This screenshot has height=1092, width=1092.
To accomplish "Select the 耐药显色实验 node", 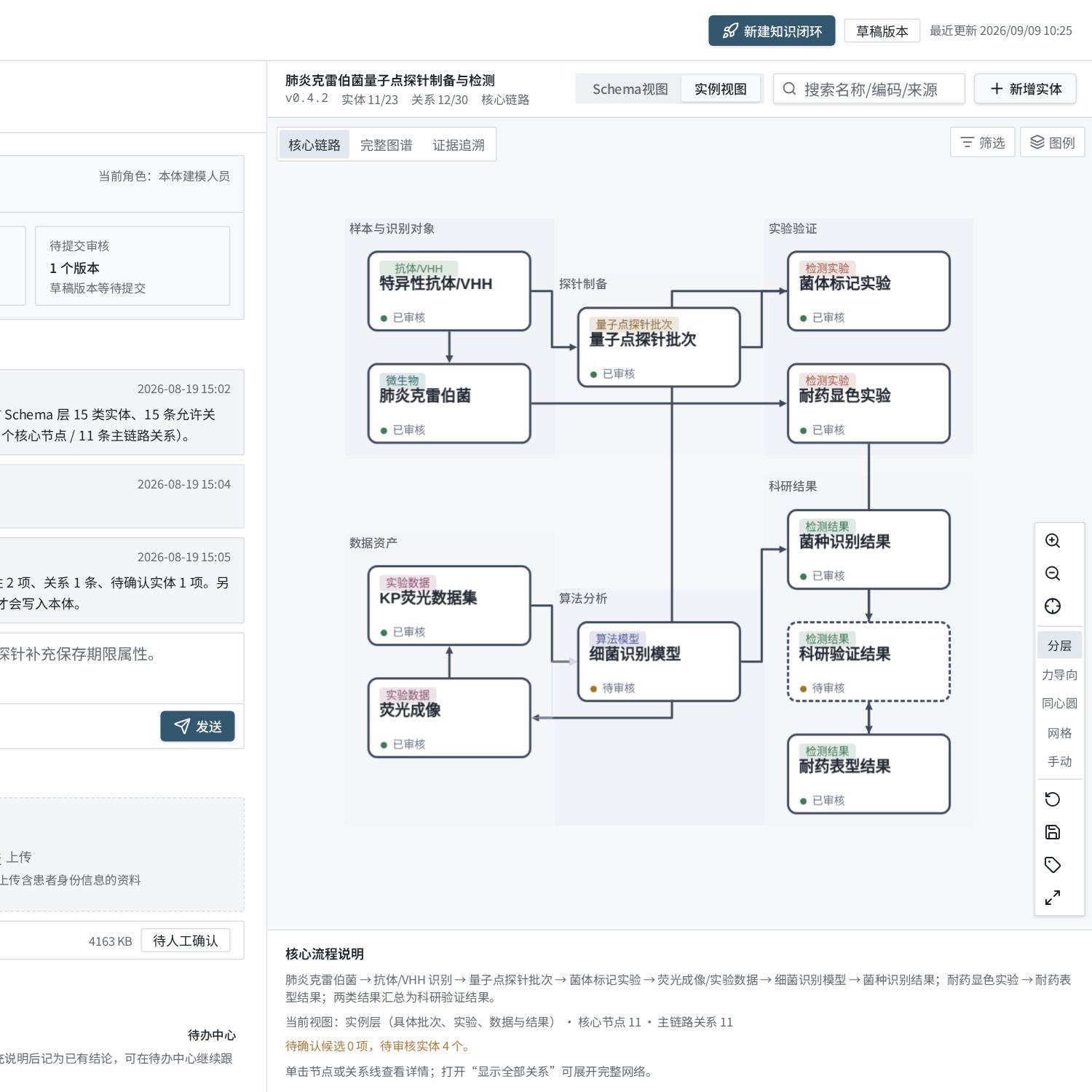I will point(869,403).
